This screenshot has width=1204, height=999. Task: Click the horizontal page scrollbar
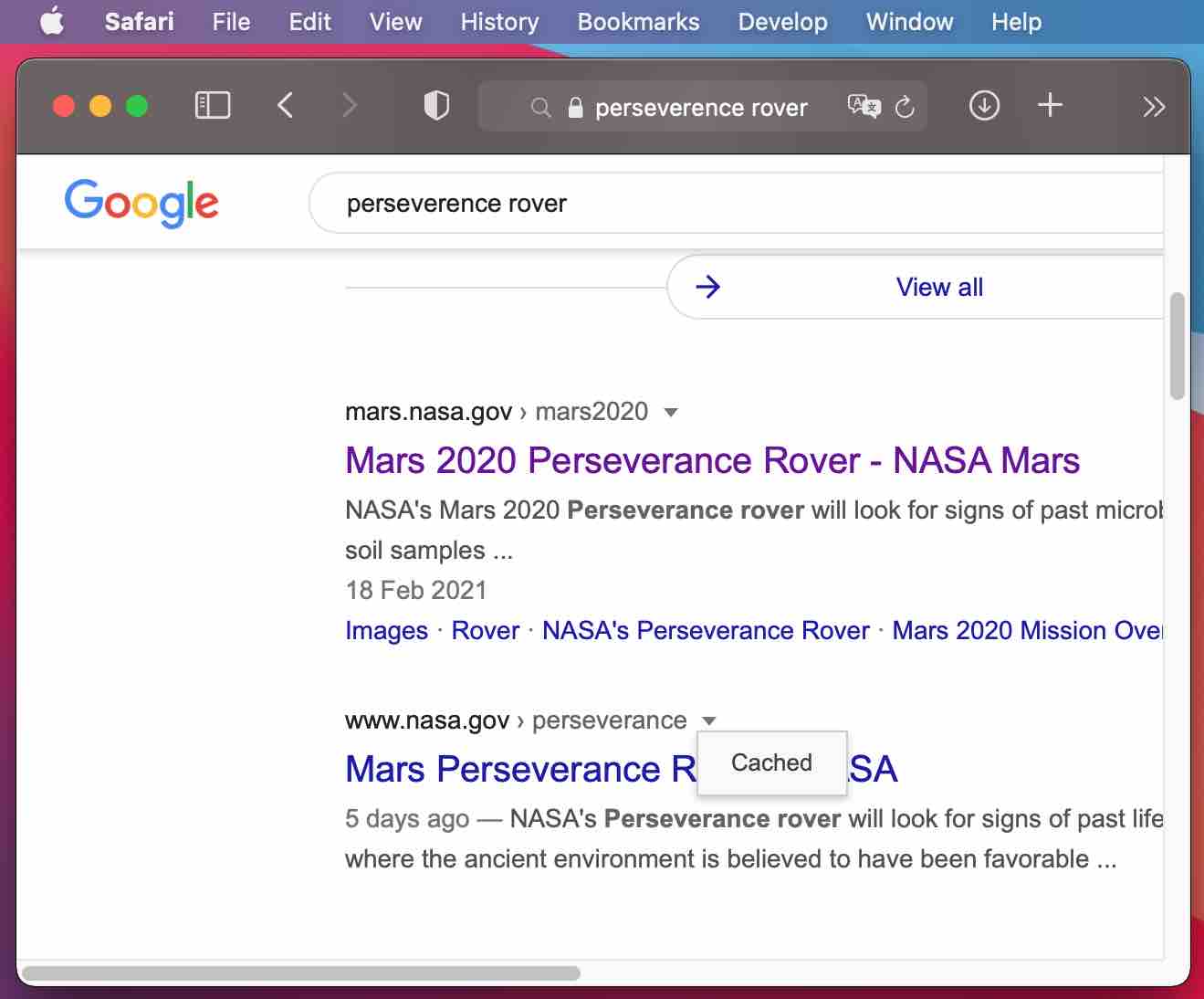point(299,973)
